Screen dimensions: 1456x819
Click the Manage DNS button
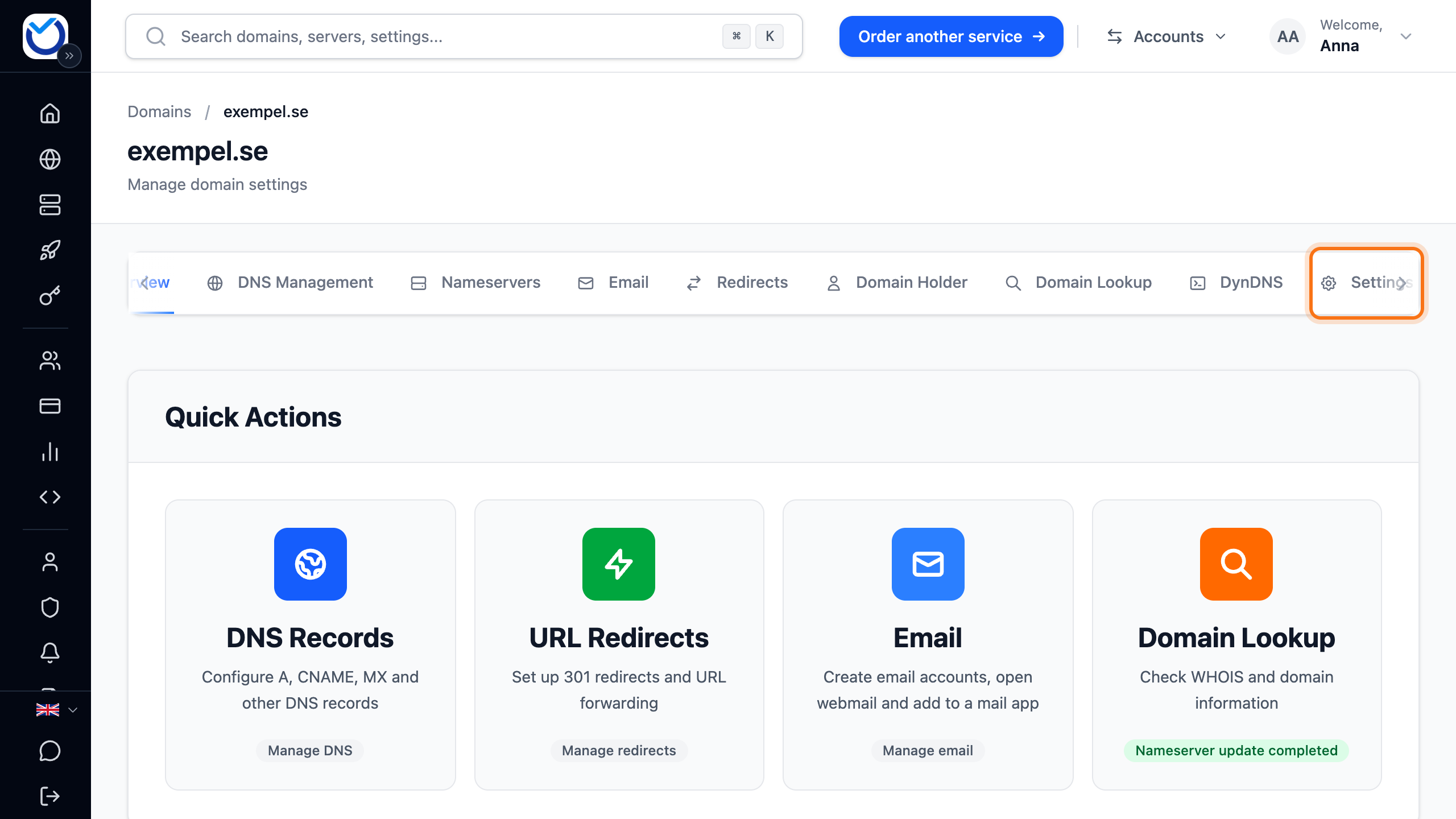(x=310, y=751)
